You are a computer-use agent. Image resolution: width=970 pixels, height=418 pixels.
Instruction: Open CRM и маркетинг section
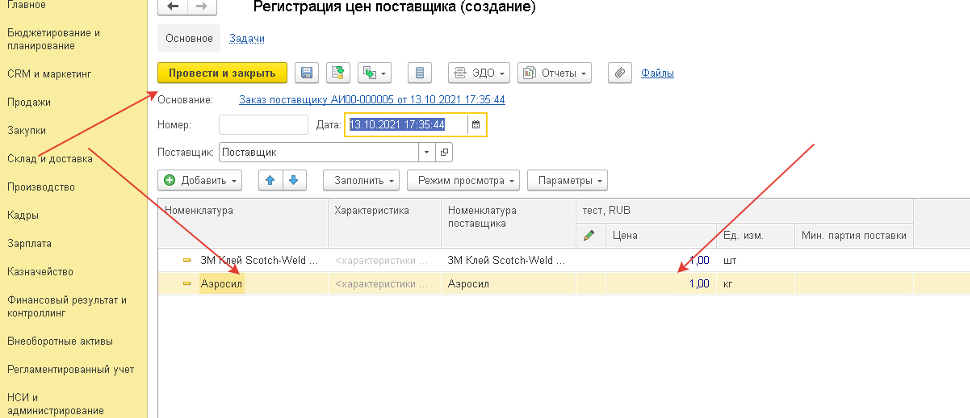[x=49, y=74]
